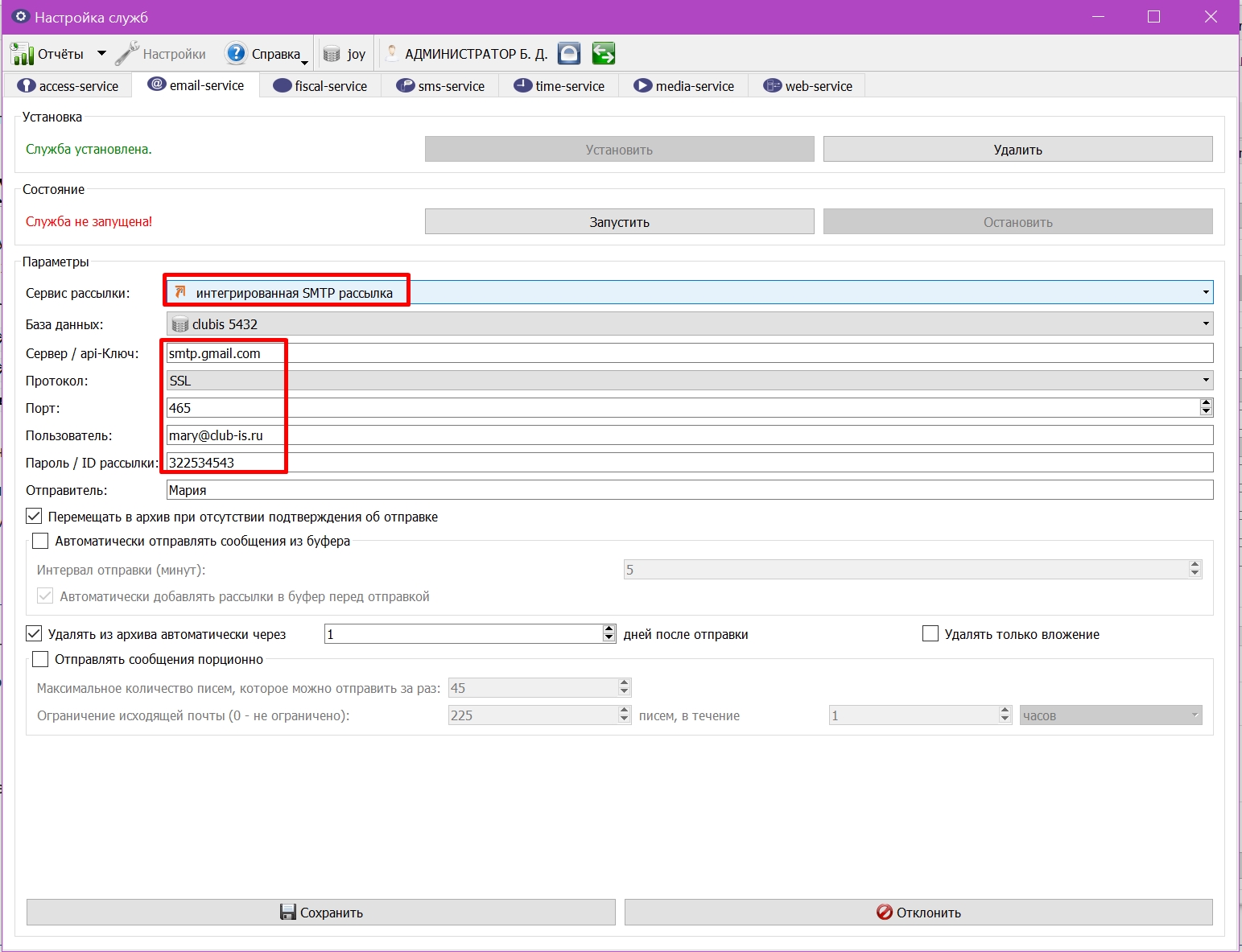Click the Пользователь field mary@club-is.ru
Viewport: 1242px width, 952px height.
click(690, 435)
